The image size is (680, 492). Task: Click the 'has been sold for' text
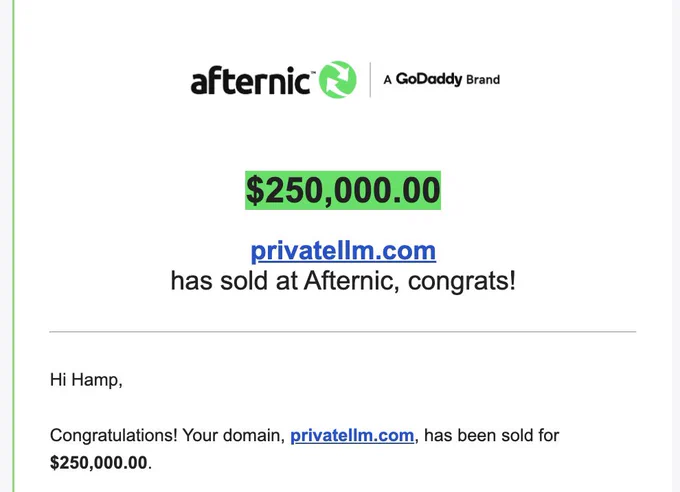pos(492,435)
